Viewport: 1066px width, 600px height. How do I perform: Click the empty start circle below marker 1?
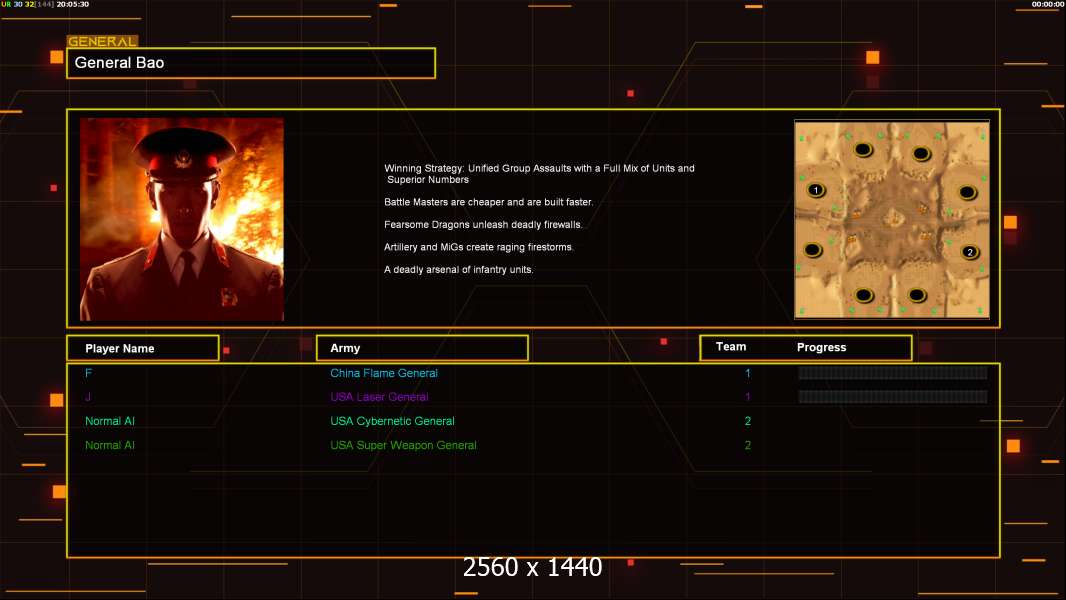812,250
